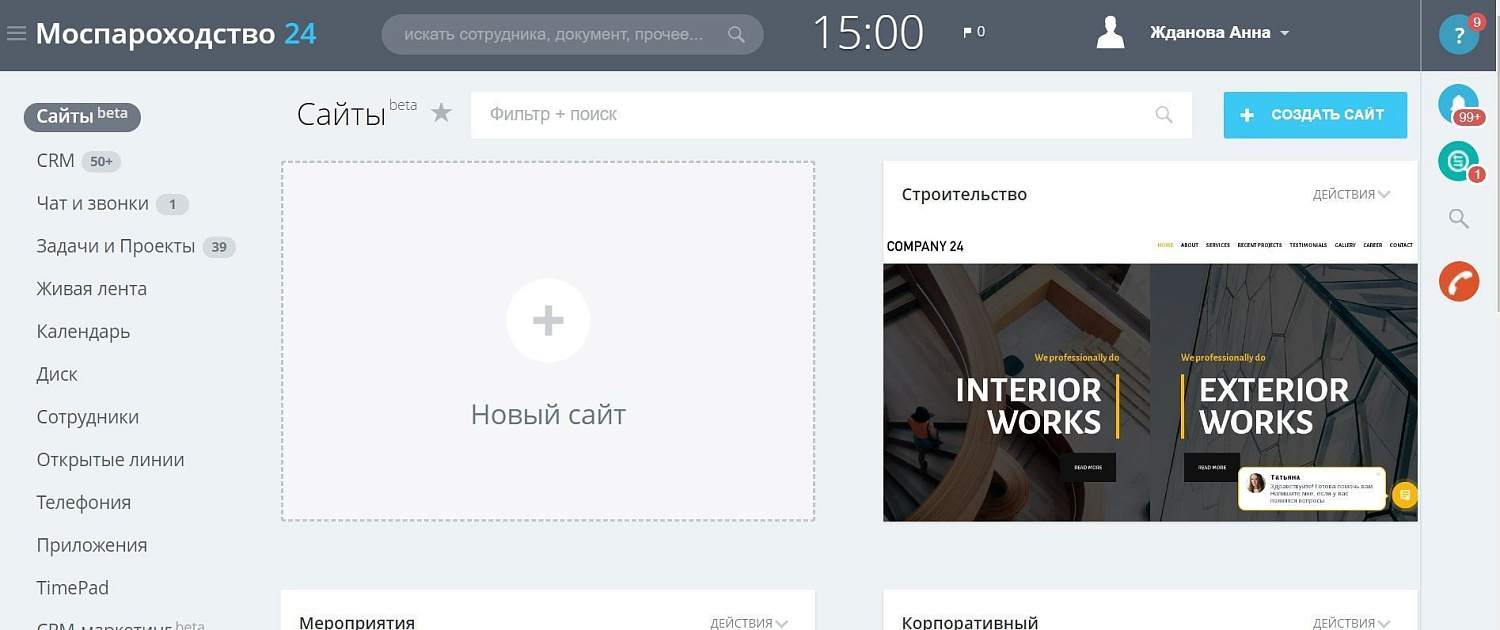Viewport: 1500px width, 630px height.
Task: Open the ДЕЙСТВИЯ dropdown on Мероприятия card
Action: 747,621
